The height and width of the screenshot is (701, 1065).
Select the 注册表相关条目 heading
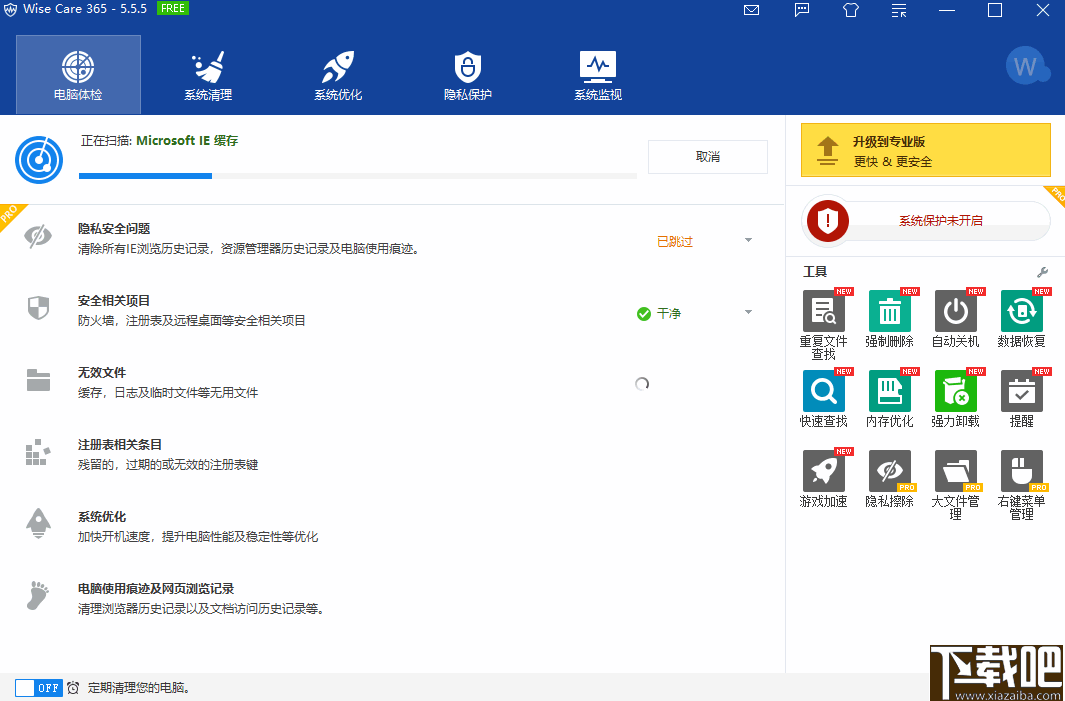pyautogui.click(x=120, y=445)
